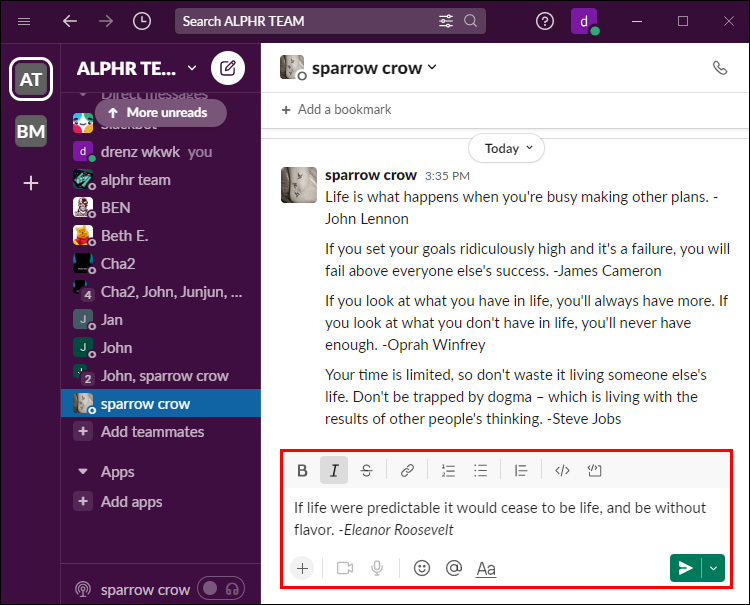
Task: Open sparrow crow sender name profile
Action: (x=371, y=176)
